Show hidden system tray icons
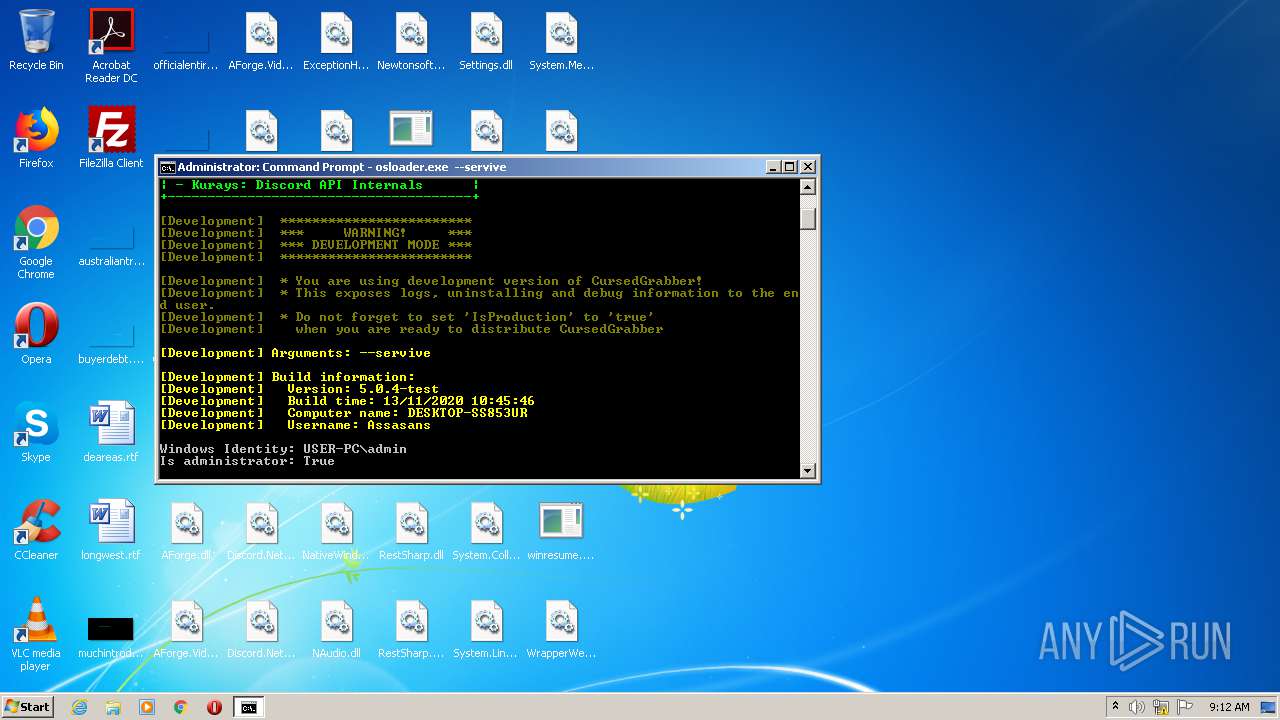This screenshot has width=1280, height=720. [1115, 707]
